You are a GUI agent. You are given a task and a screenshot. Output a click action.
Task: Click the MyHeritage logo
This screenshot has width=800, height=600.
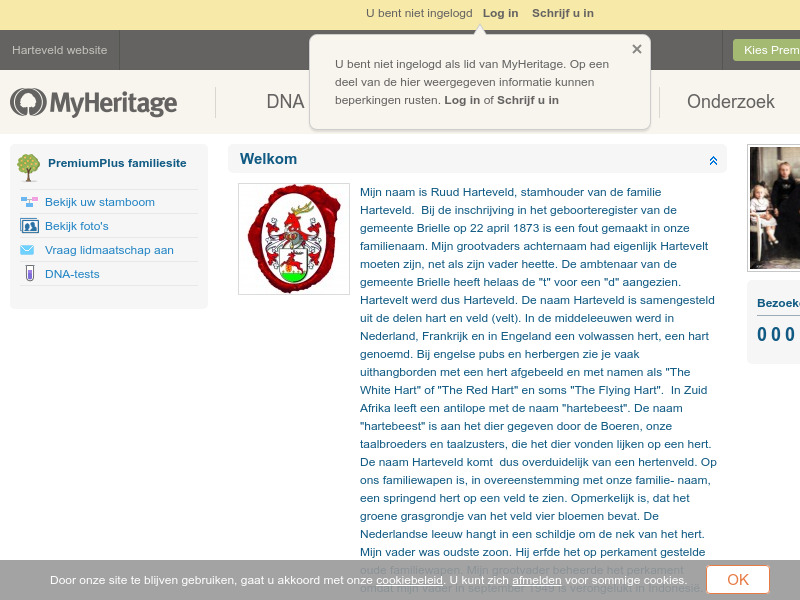tap(93, 102)
